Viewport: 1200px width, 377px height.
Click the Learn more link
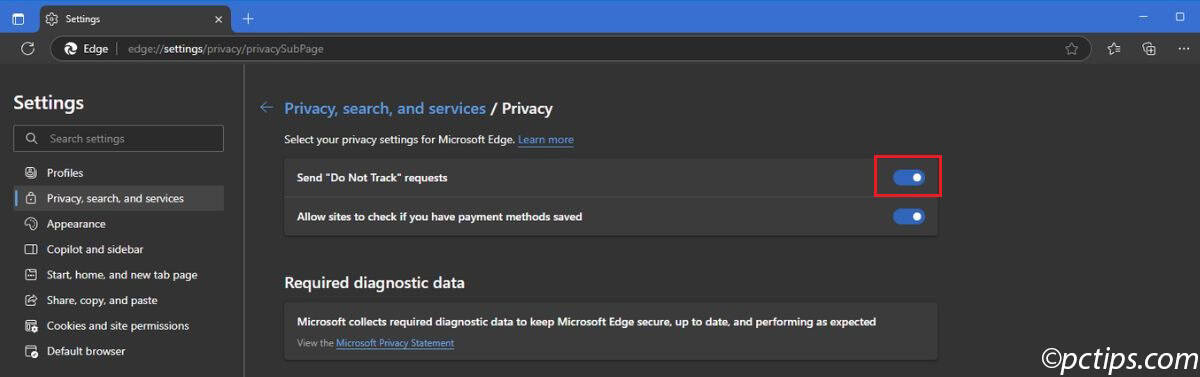coord(546,140)
